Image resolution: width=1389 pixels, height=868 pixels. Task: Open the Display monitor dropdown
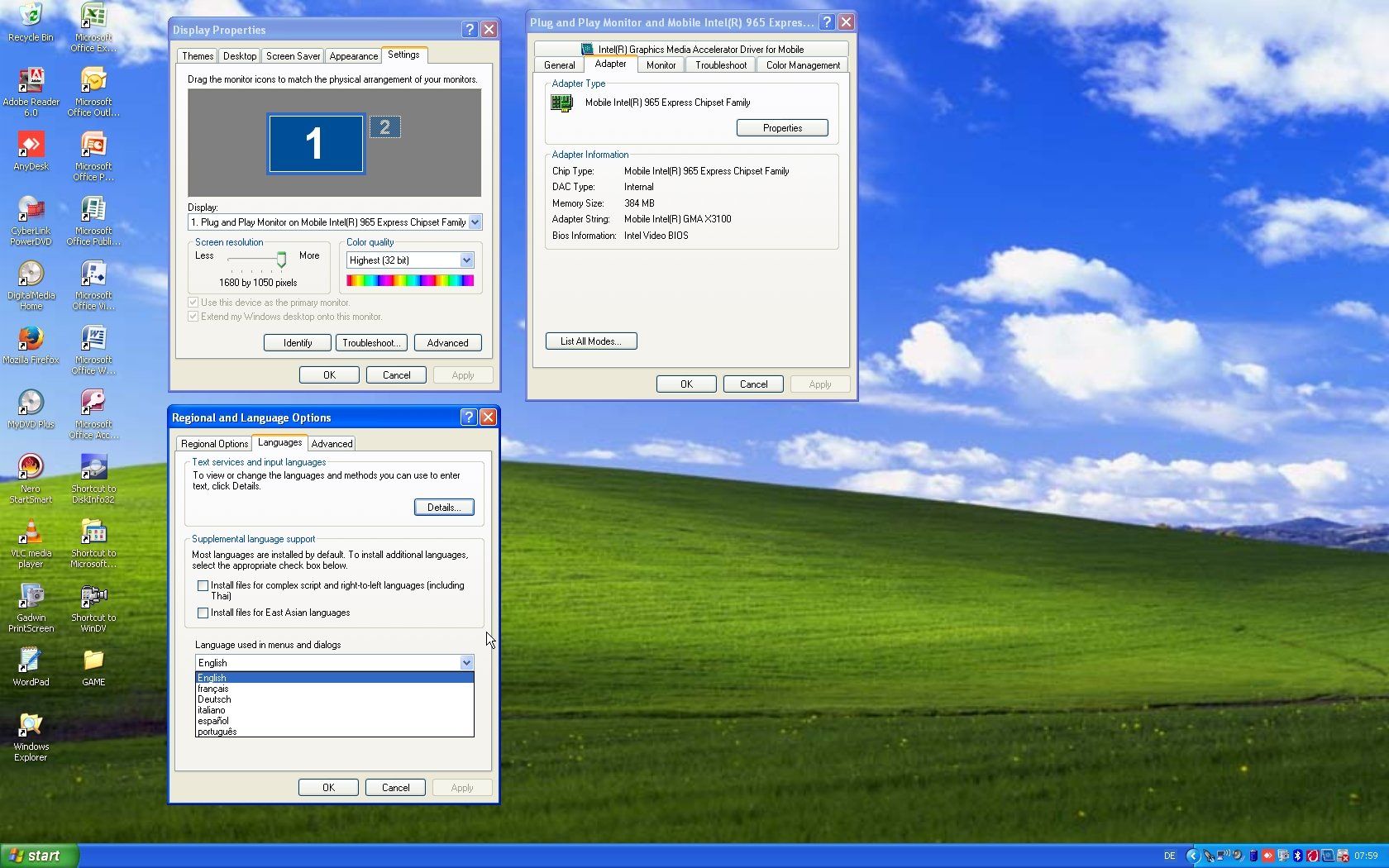pos(475,222)
